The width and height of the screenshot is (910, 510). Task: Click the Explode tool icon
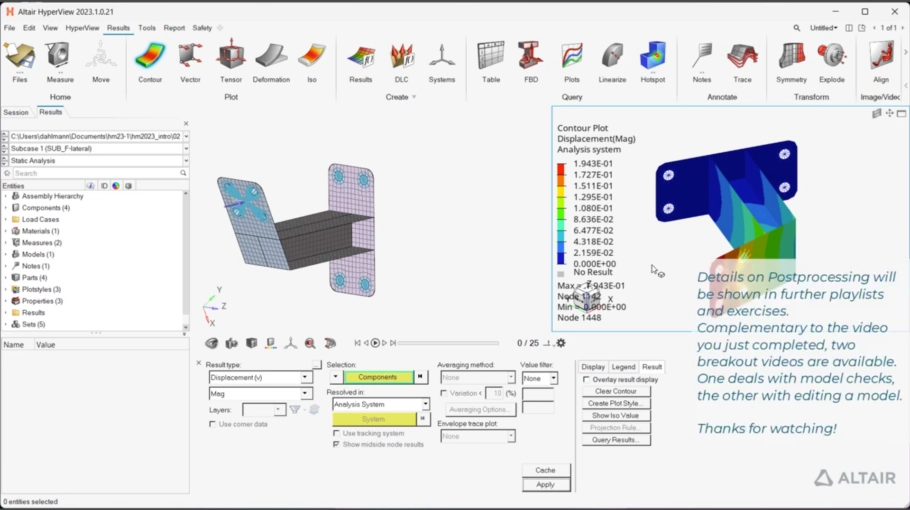832,62
